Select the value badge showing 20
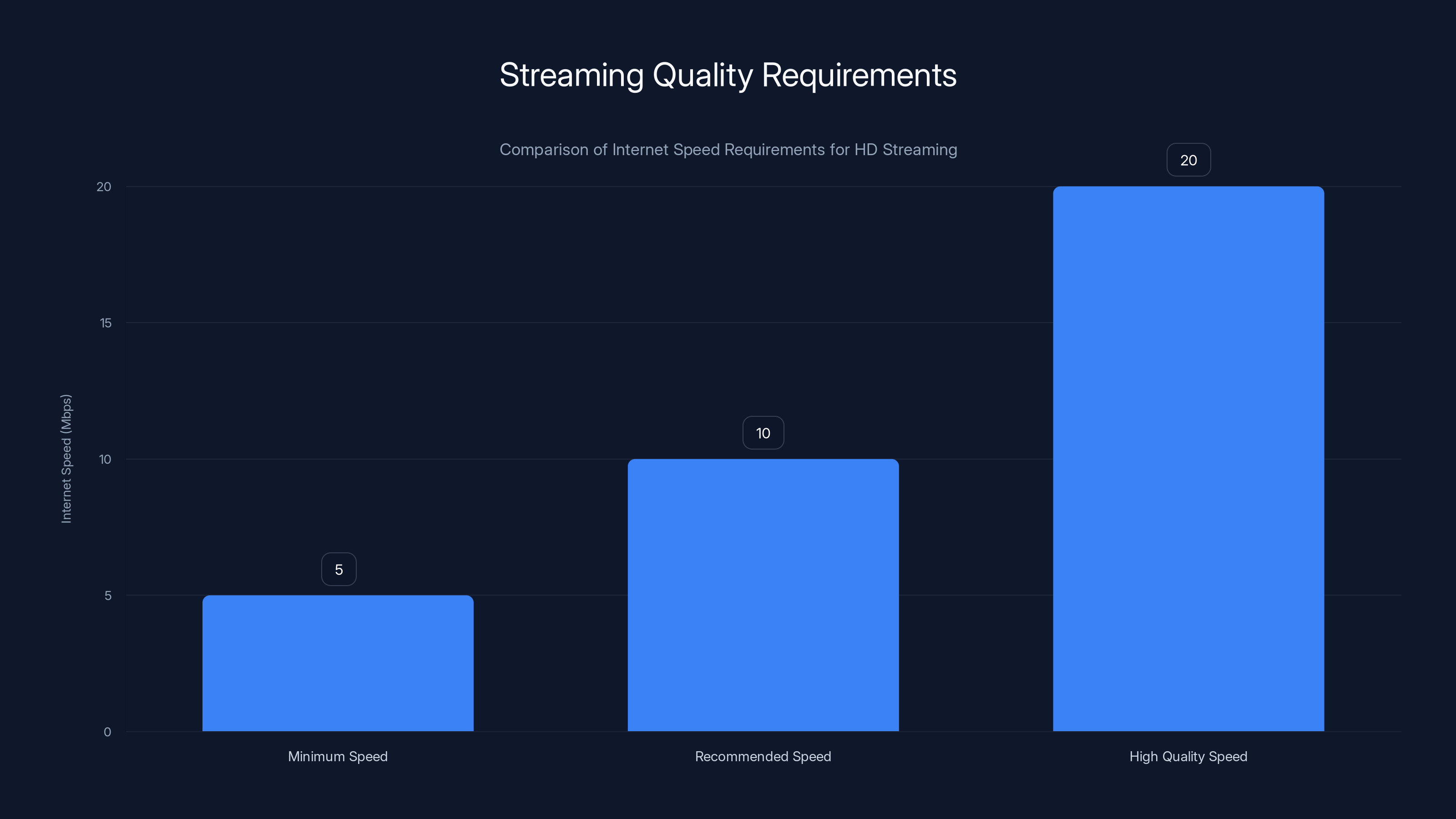This screenshot has height=819, width=1456. coord(1188,160)
